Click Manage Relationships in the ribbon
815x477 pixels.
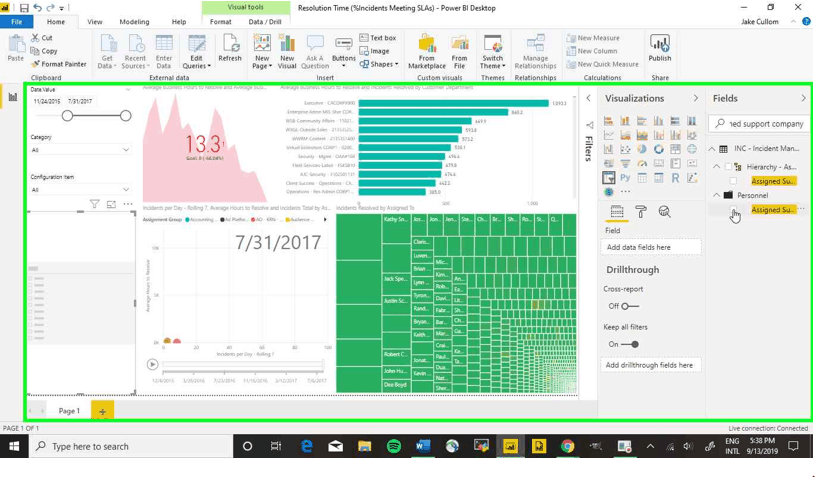coord(535,52)
